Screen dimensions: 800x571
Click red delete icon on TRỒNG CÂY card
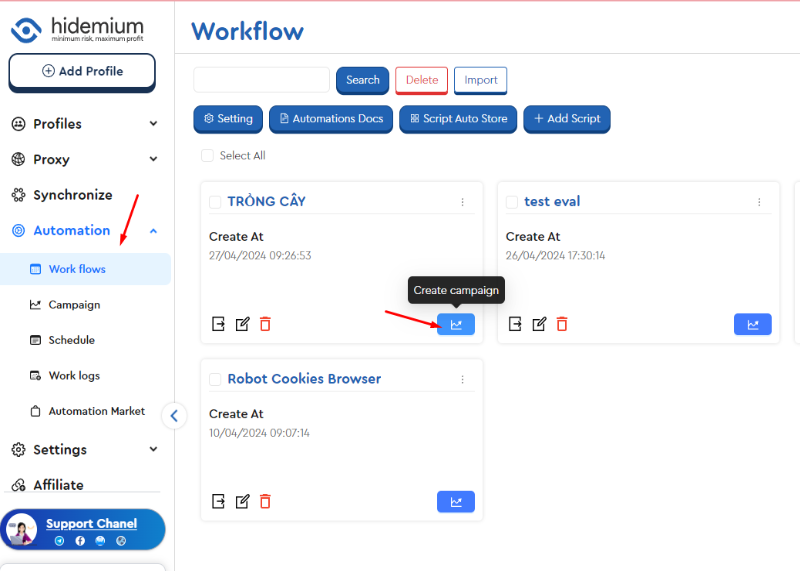(x=265, y=324)
